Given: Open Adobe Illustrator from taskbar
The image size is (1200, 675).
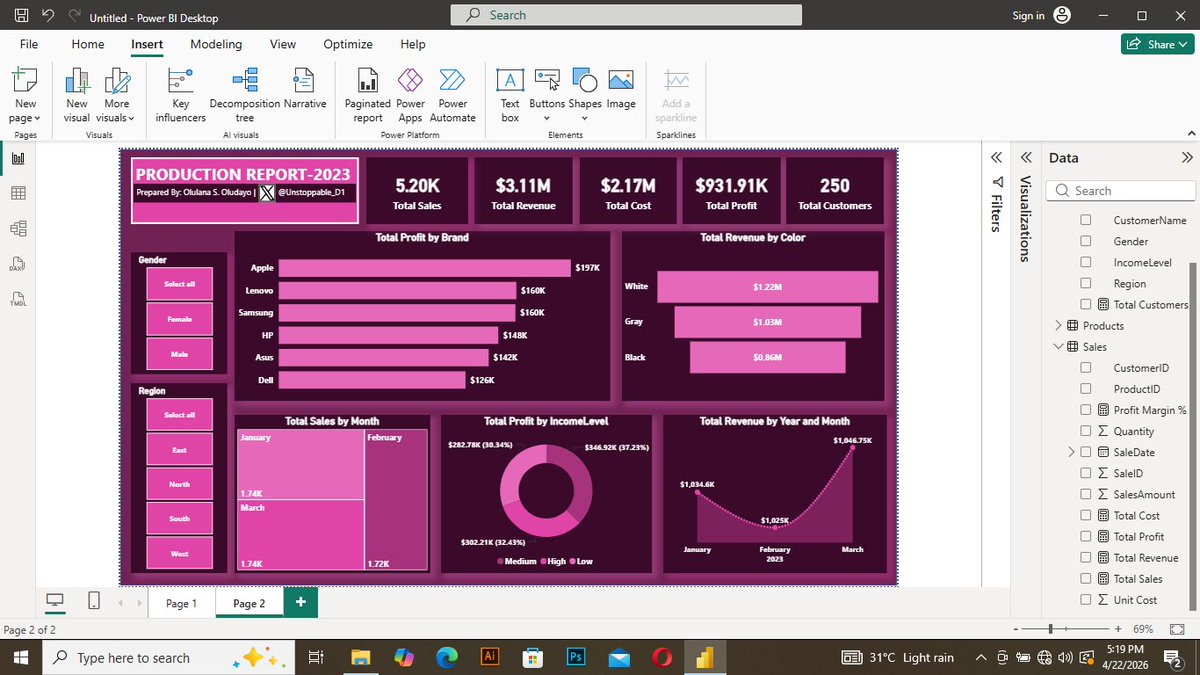Looking at the screenshot, I should click(x=490, y=657).
